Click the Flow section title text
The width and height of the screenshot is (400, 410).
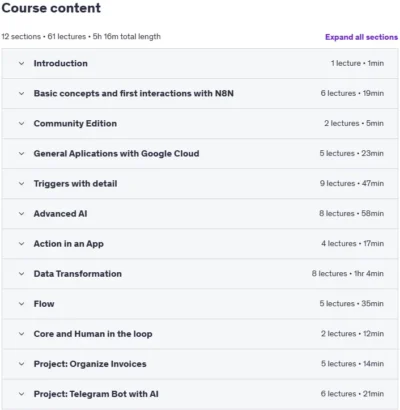coord(44,304)
